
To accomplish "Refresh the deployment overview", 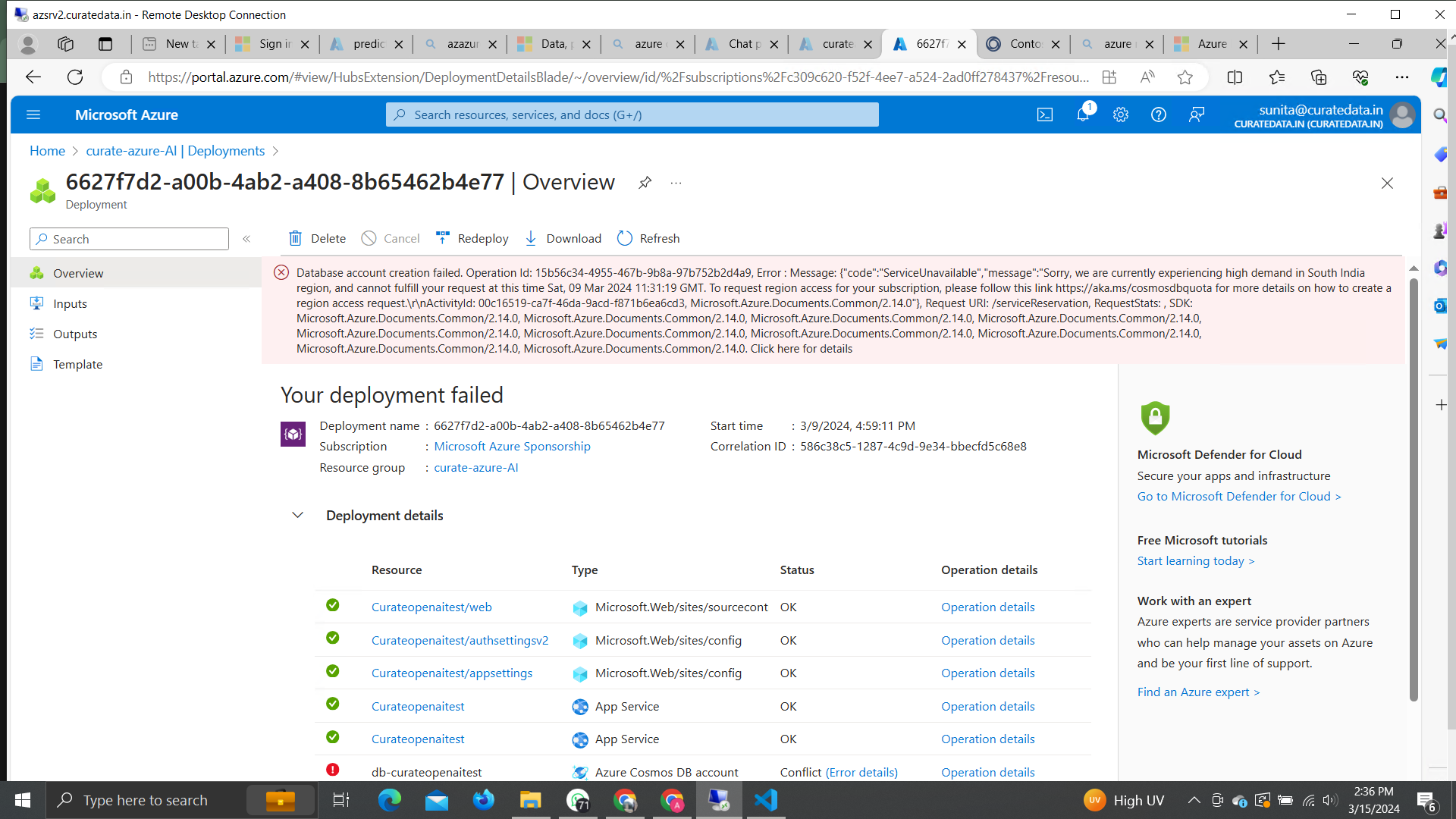I will coord(648,238).
